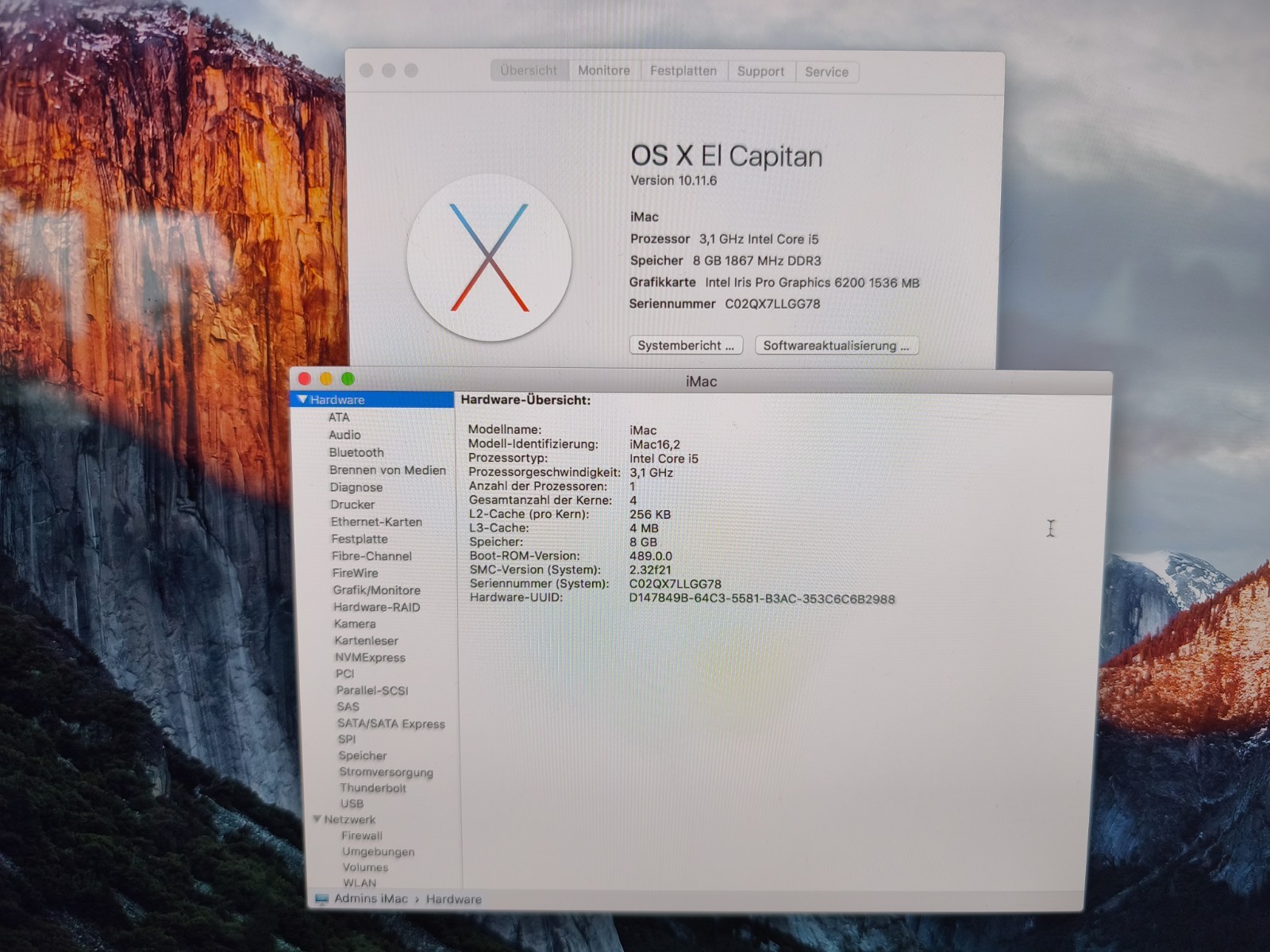Select FireWire in the sidebar
Viewport: 1270px width, 952px height.
pyautogui.click(x=355, y=573)
